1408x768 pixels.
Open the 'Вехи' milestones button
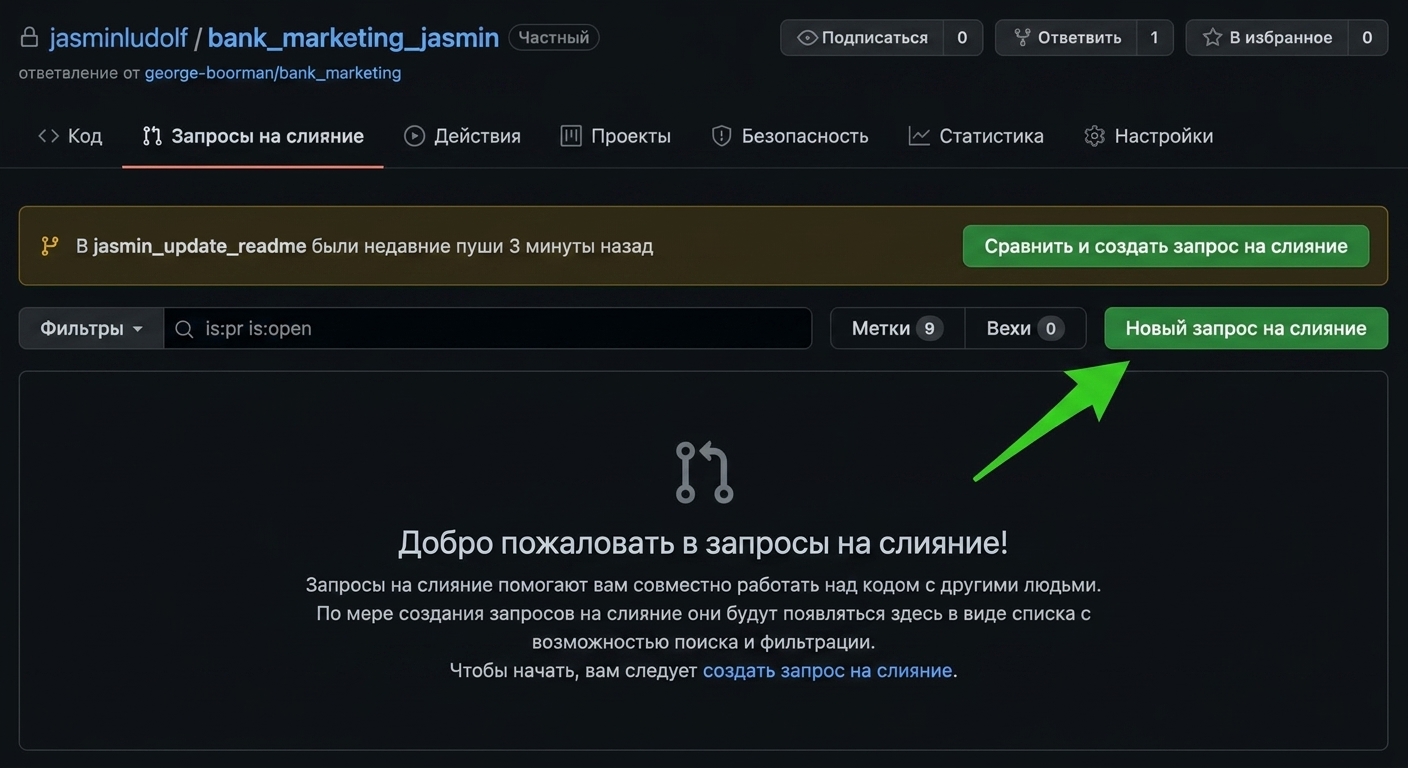point(1025,328)
